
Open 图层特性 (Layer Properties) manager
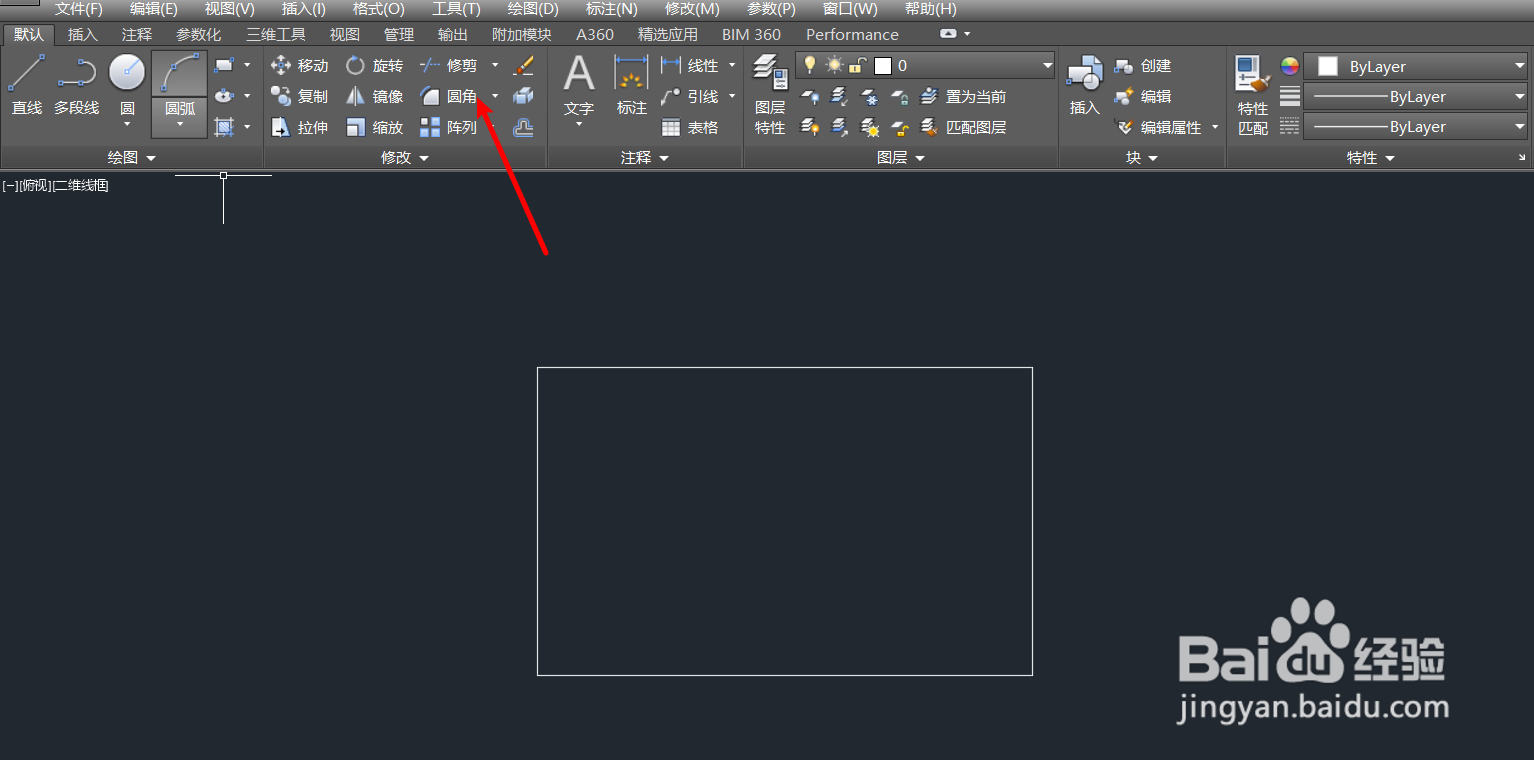pos(770,95)
